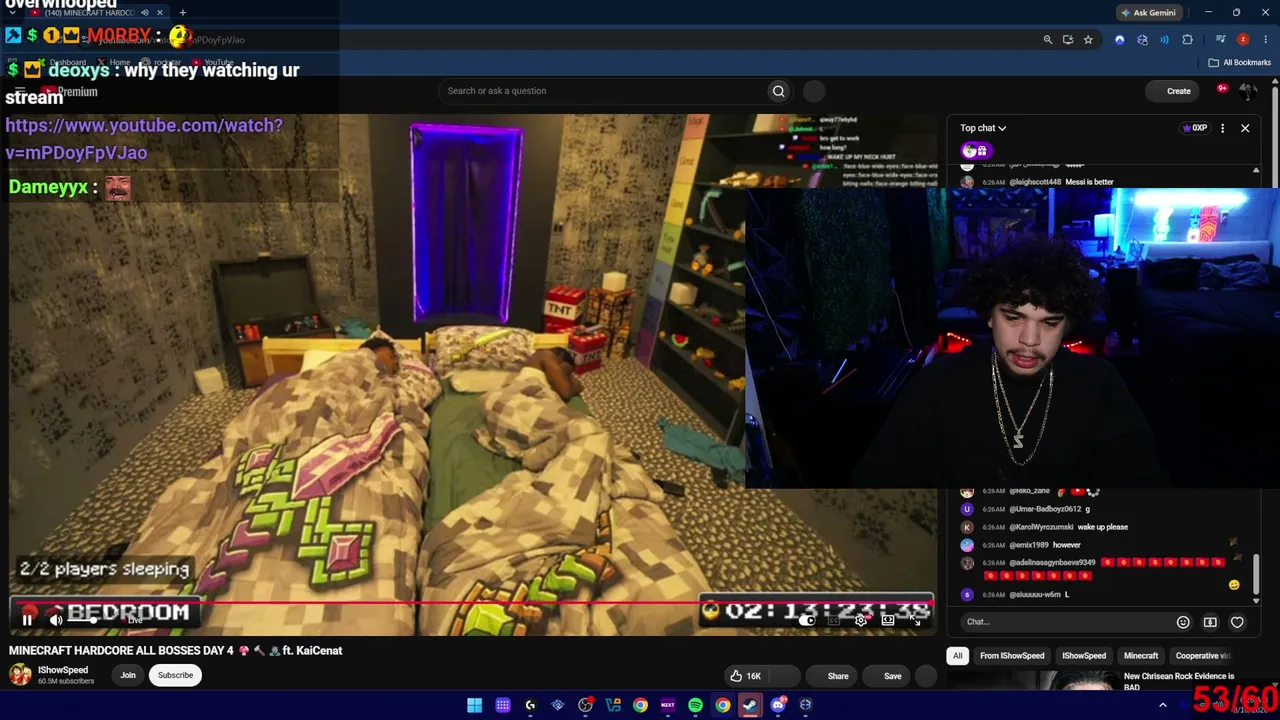Mute the tab using its audio icon
The width and height of the screenshot is (1280, 720).
coord(144,13)
